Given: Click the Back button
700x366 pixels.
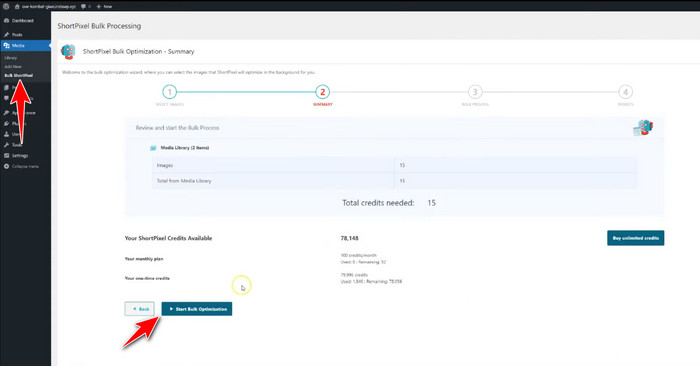Looking at the screenshot, I should click(x=140, y=309).
